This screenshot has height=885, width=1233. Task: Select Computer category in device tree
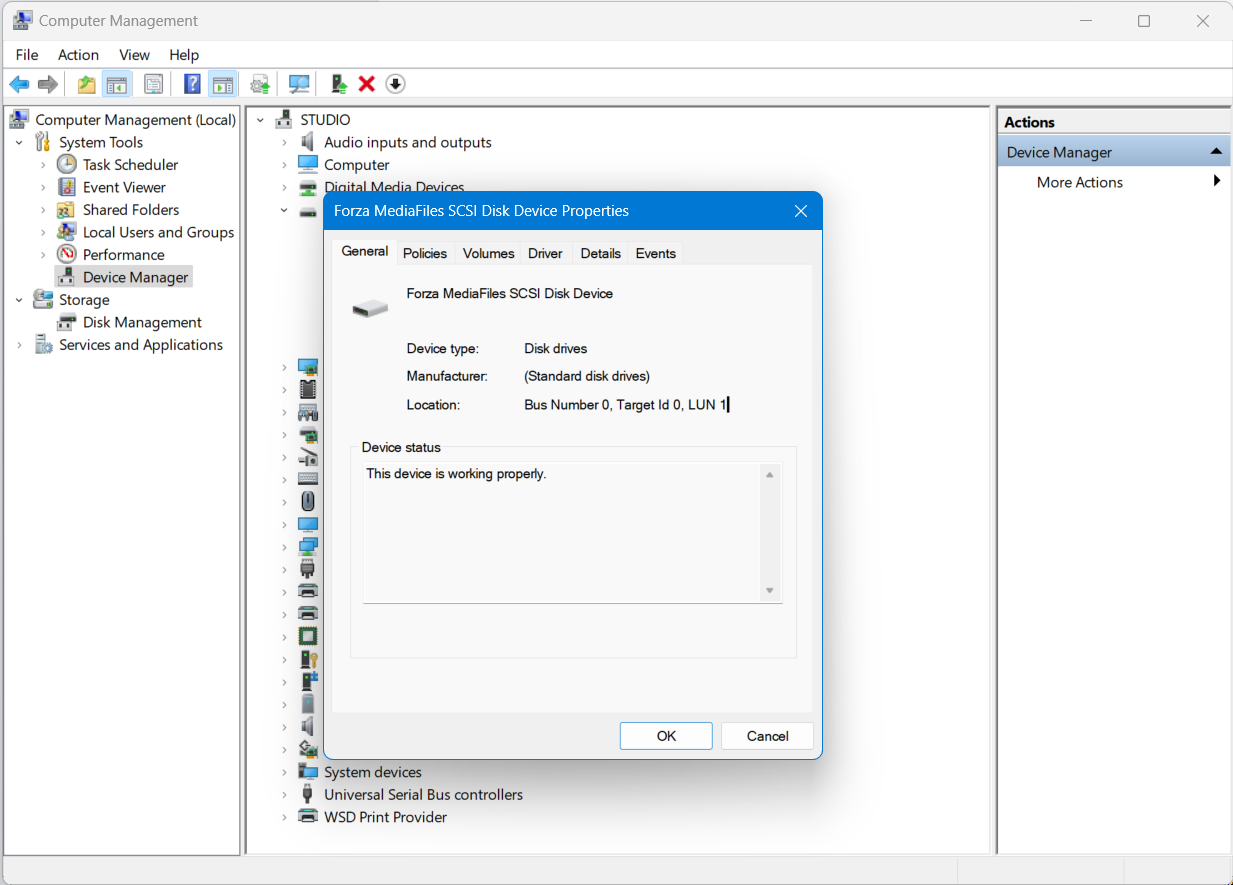pos(356,165)
